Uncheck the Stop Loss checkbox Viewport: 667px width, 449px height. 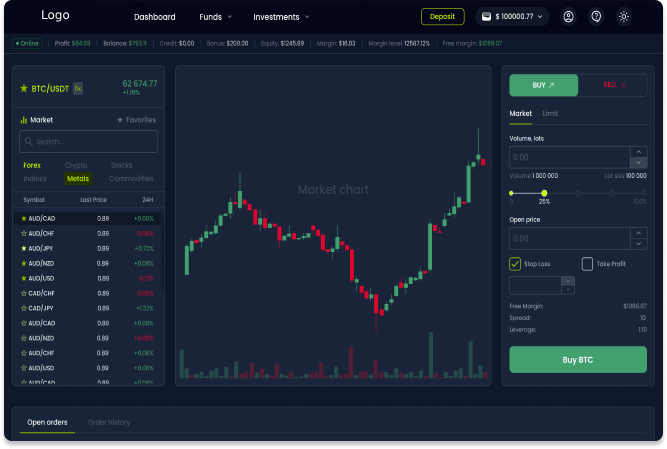(x=516, y=264)
